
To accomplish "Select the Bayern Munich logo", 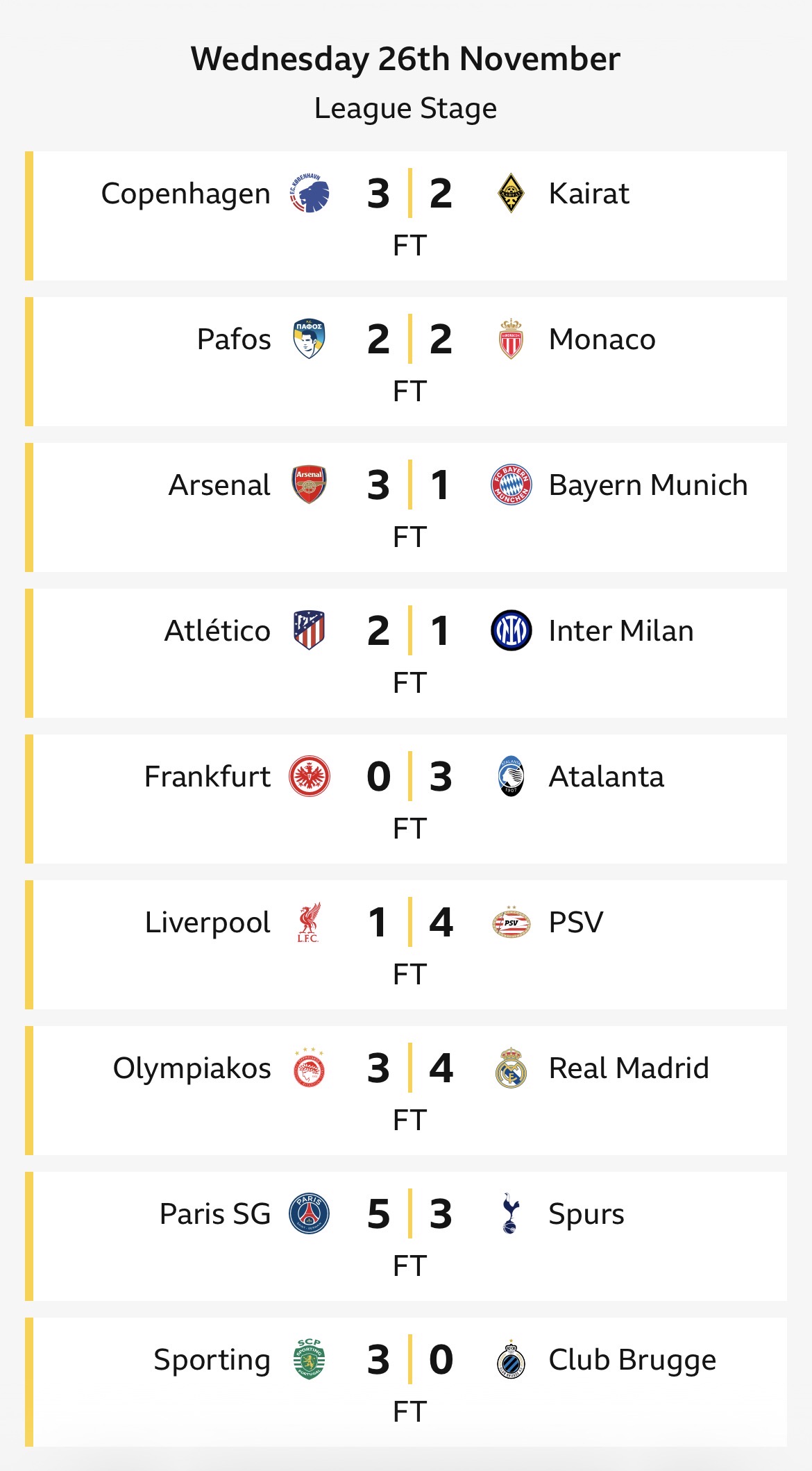I will point(511,485).
